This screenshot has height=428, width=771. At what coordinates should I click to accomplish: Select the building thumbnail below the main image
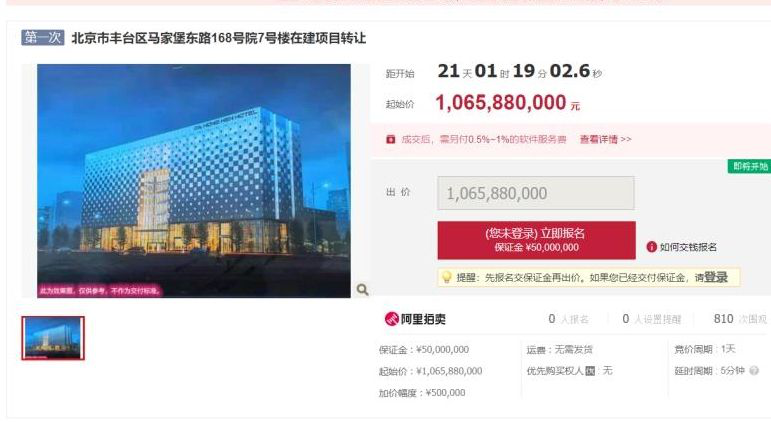[53, 338]
